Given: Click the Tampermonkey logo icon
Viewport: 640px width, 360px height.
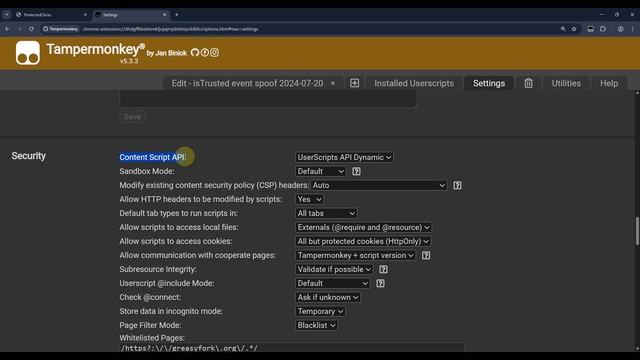Looking at the screenshot, I should tap(28, 53).
